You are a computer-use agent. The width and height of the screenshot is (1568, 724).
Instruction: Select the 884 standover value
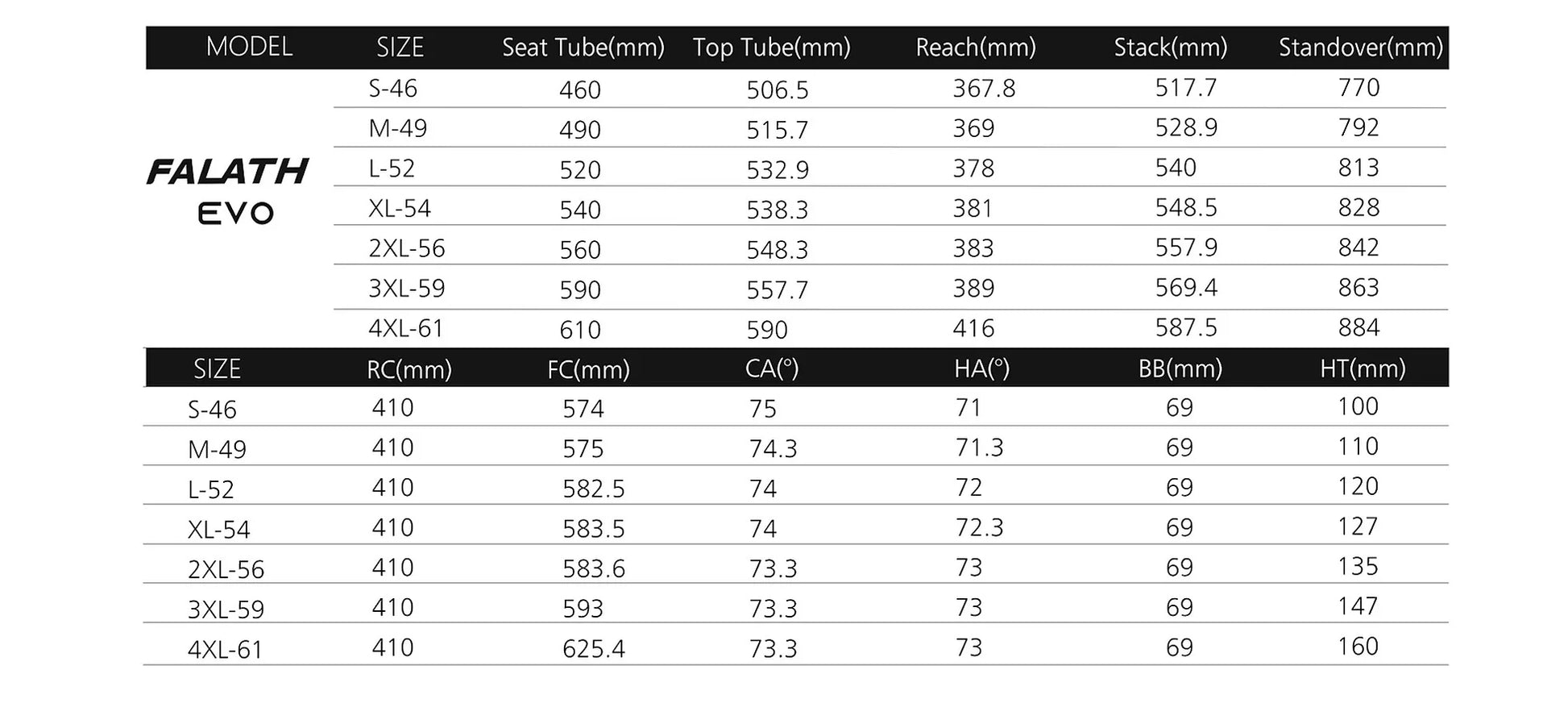[1359, 327]
